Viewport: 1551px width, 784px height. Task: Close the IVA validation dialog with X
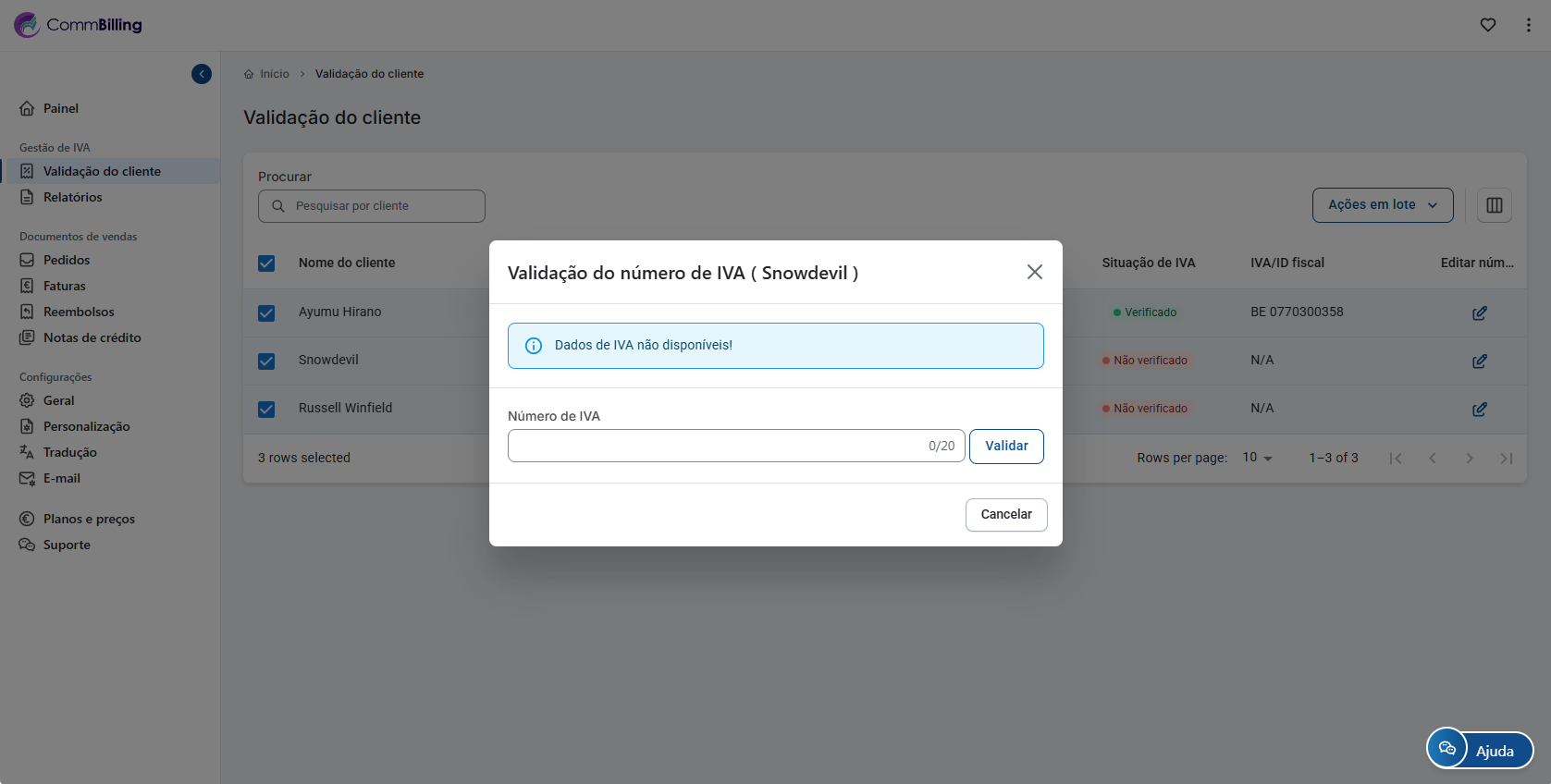coord(1034,272)
